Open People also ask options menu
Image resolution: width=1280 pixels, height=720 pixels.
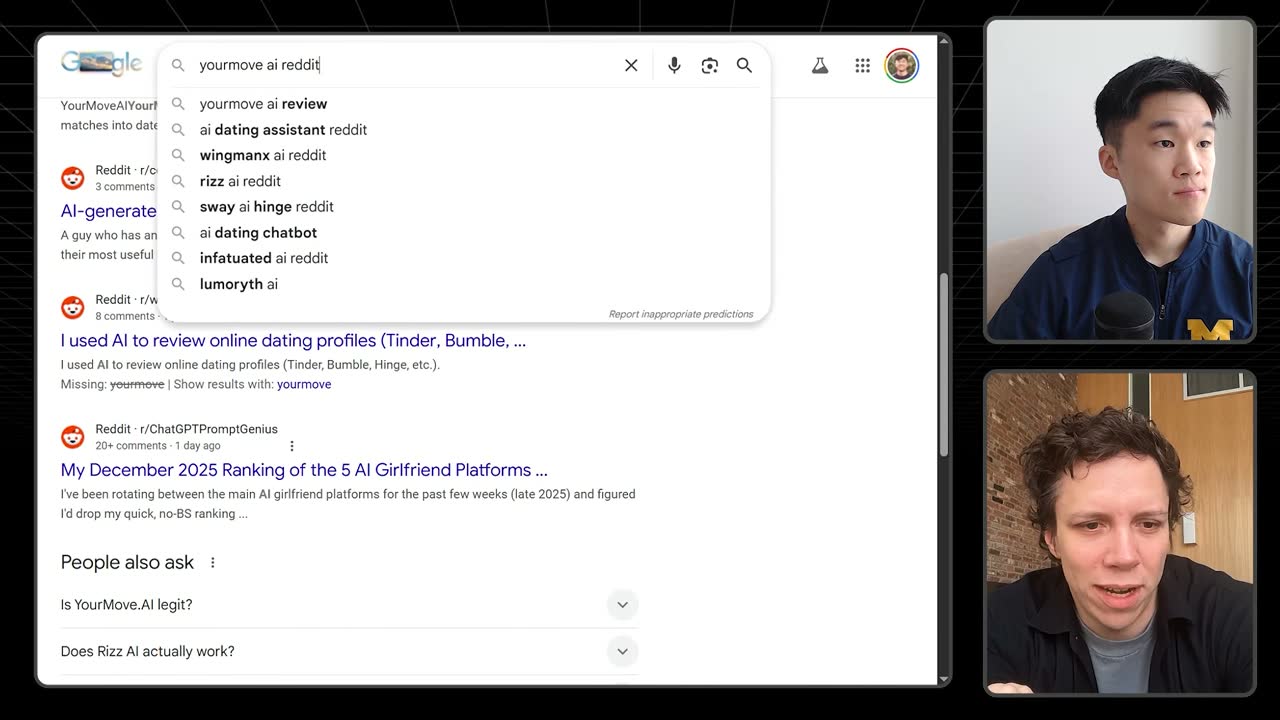(213, 563)
